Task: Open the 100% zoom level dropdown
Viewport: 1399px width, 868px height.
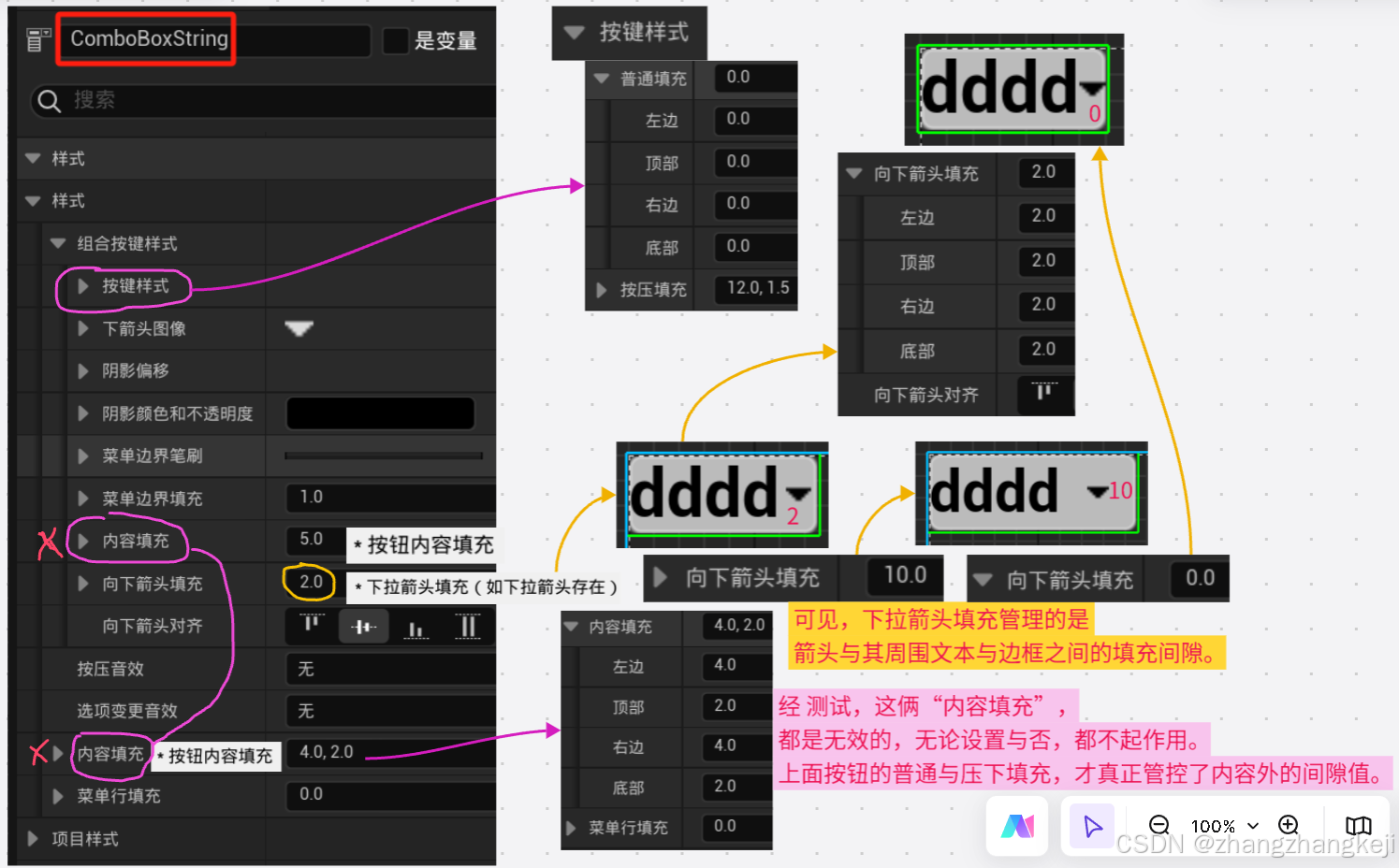Action: click(x=1224, y=826)
